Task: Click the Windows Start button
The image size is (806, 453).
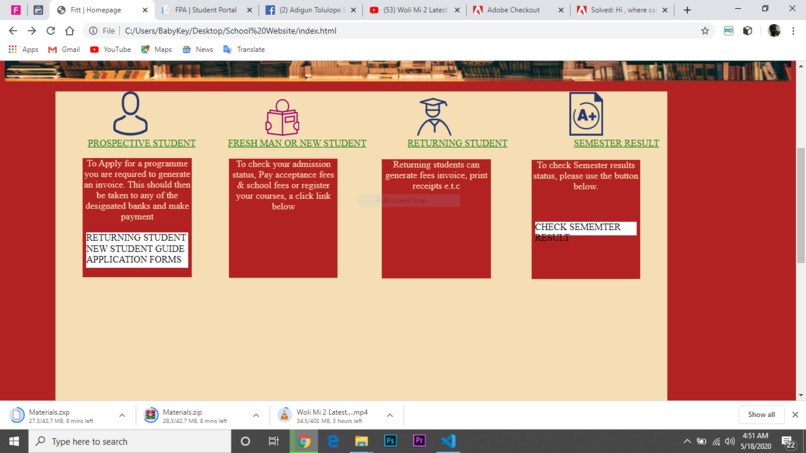Action: [14, 441]
